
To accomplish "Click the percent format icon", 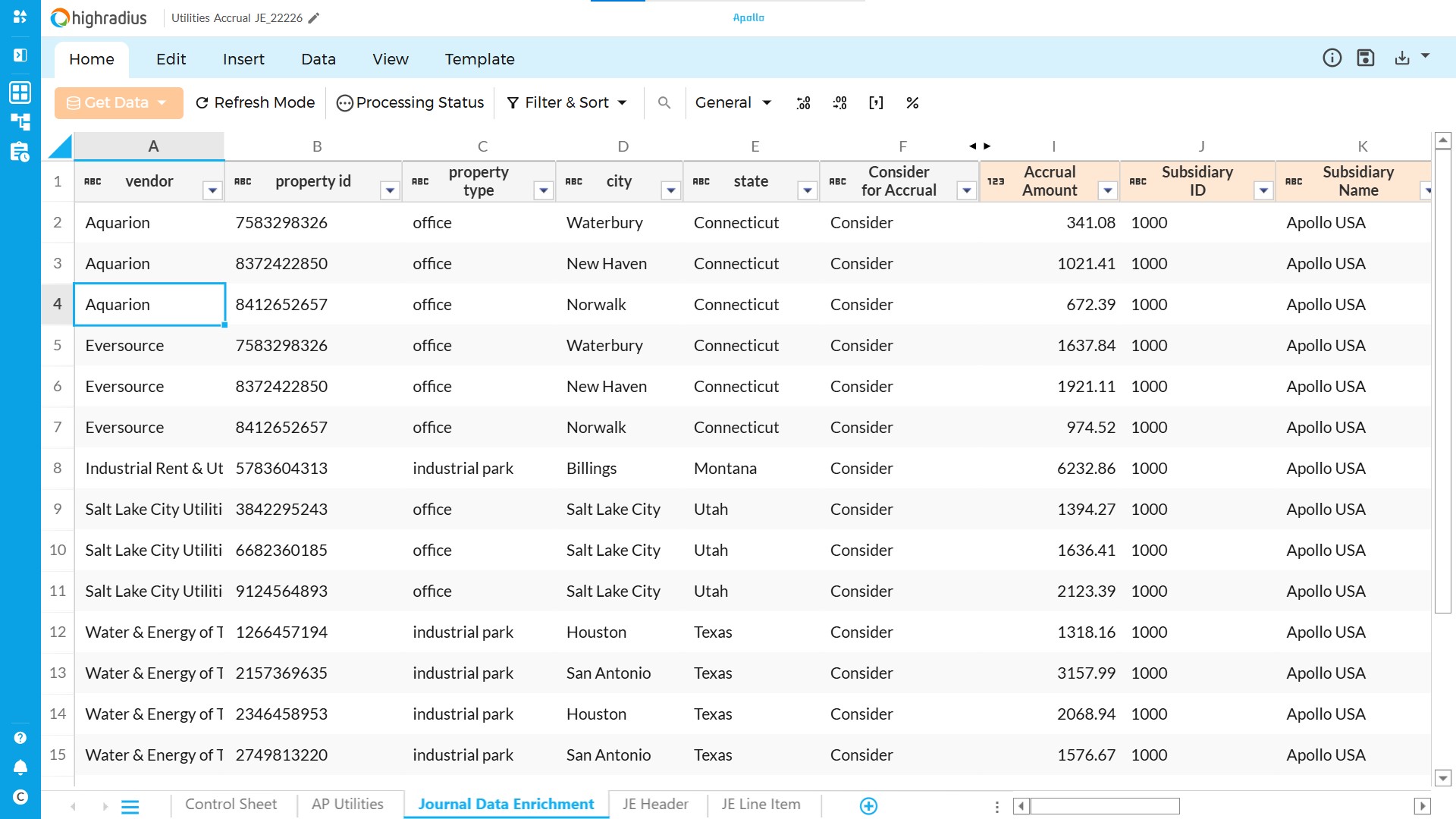I will click(912, 103).
